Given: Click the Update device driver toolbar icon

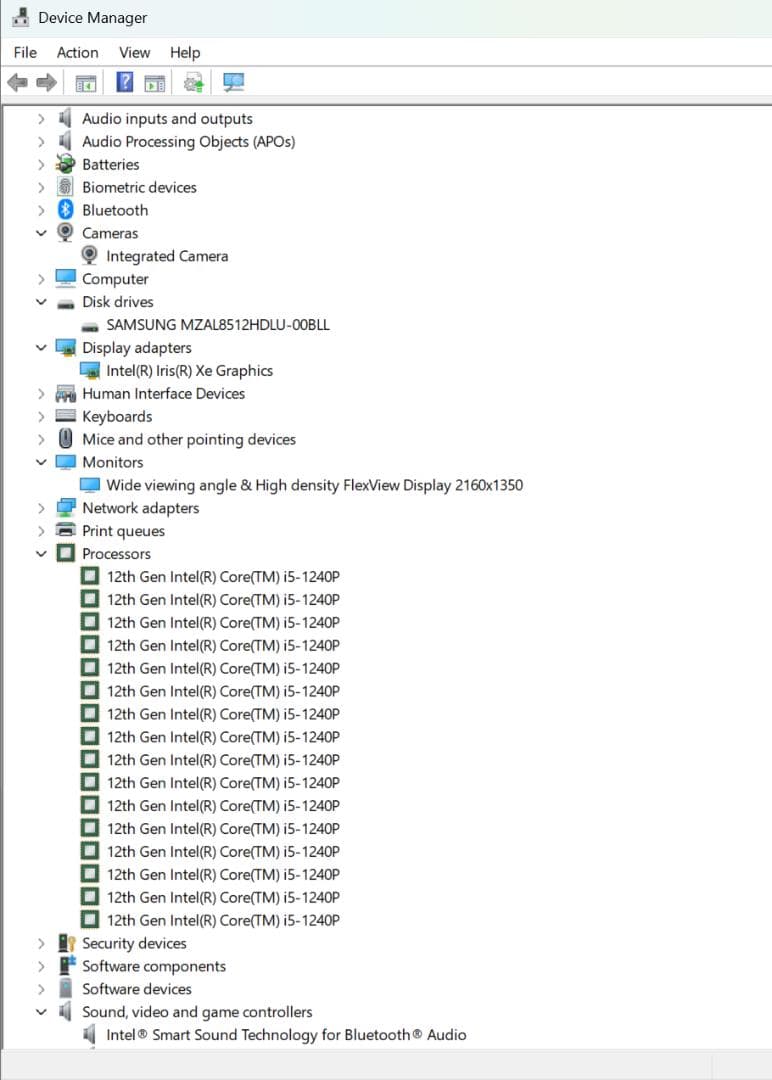Looking at the screenshot, I should pyautogui.click(x=194, y=83).
